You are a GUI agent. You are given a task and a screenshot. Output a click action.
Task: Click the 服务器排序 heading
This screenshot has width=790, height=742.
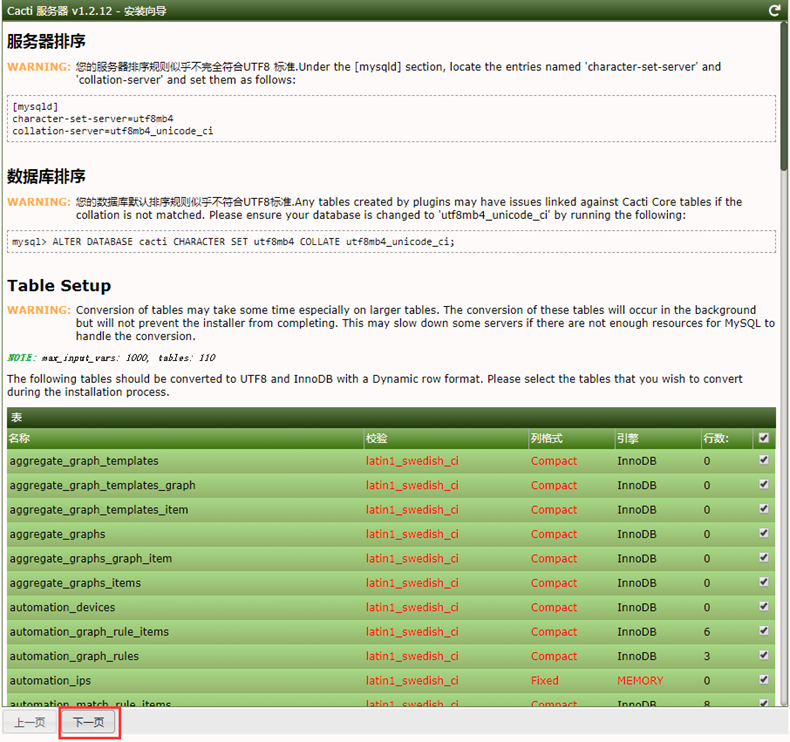(x=46, y=41)
